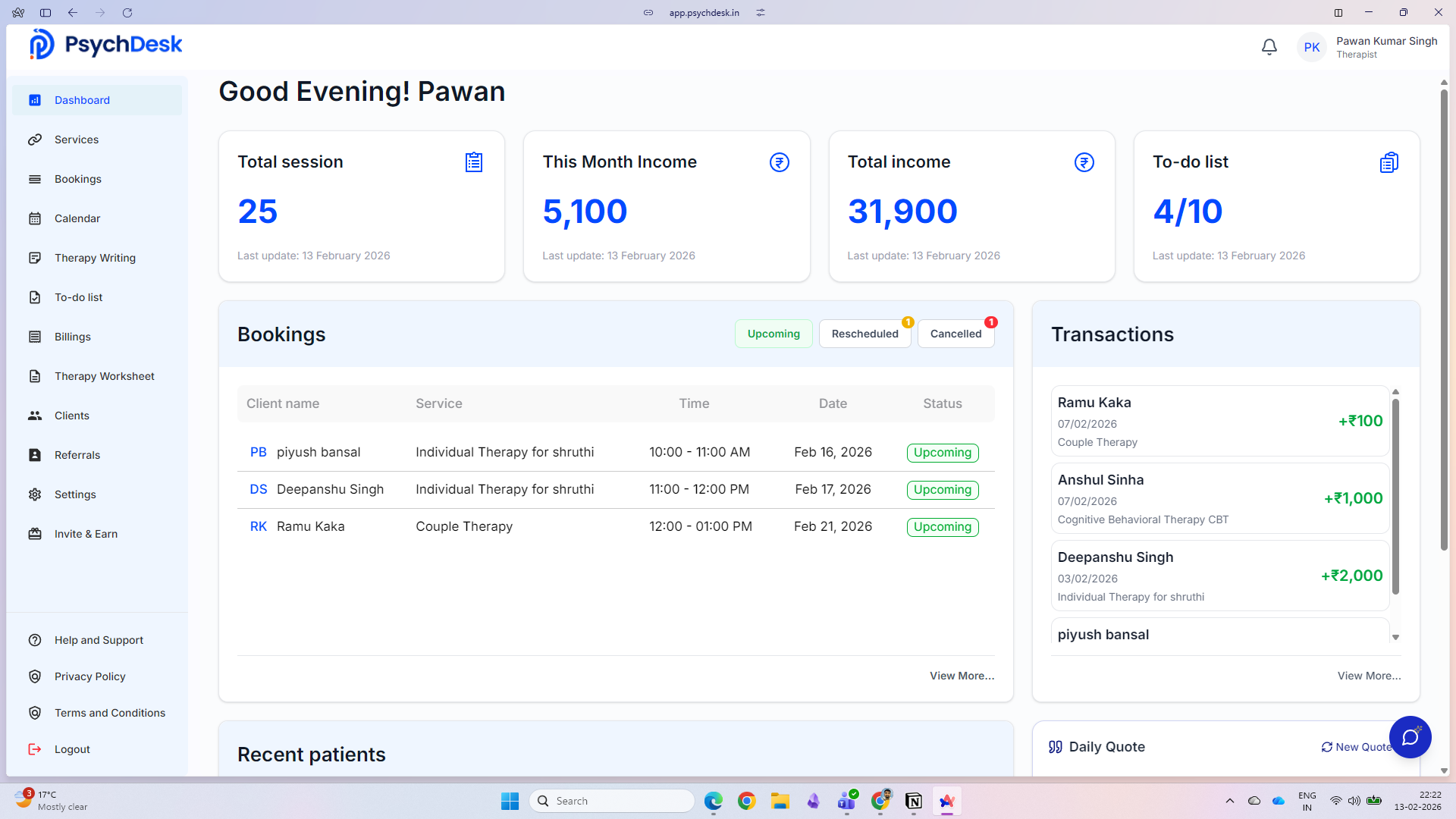Open Services from the sidebar
1456x819 pixels.
77,140
